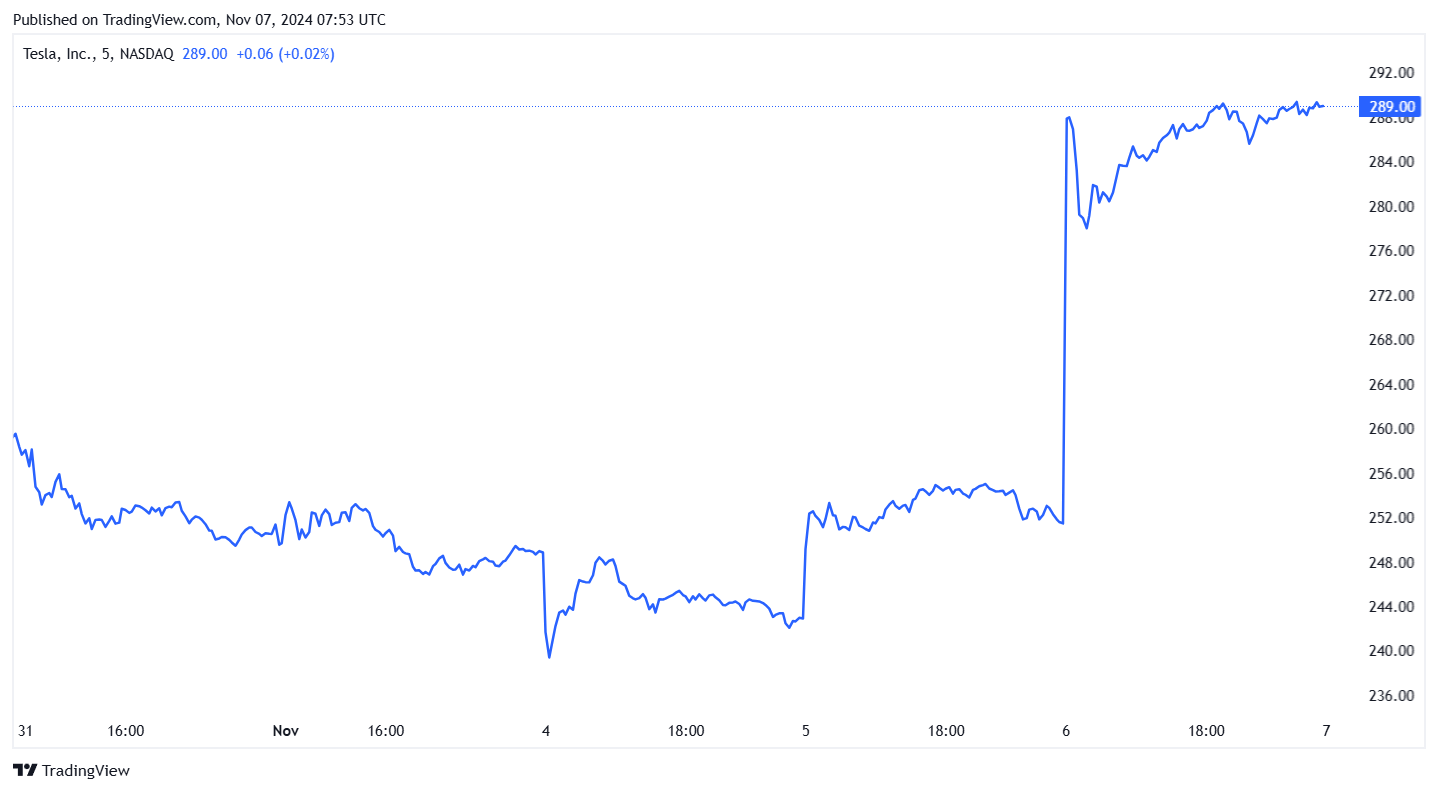Select the 284.00 price axis label
This screenshot has height=792, width=1438.
[x=1391, y=162]
